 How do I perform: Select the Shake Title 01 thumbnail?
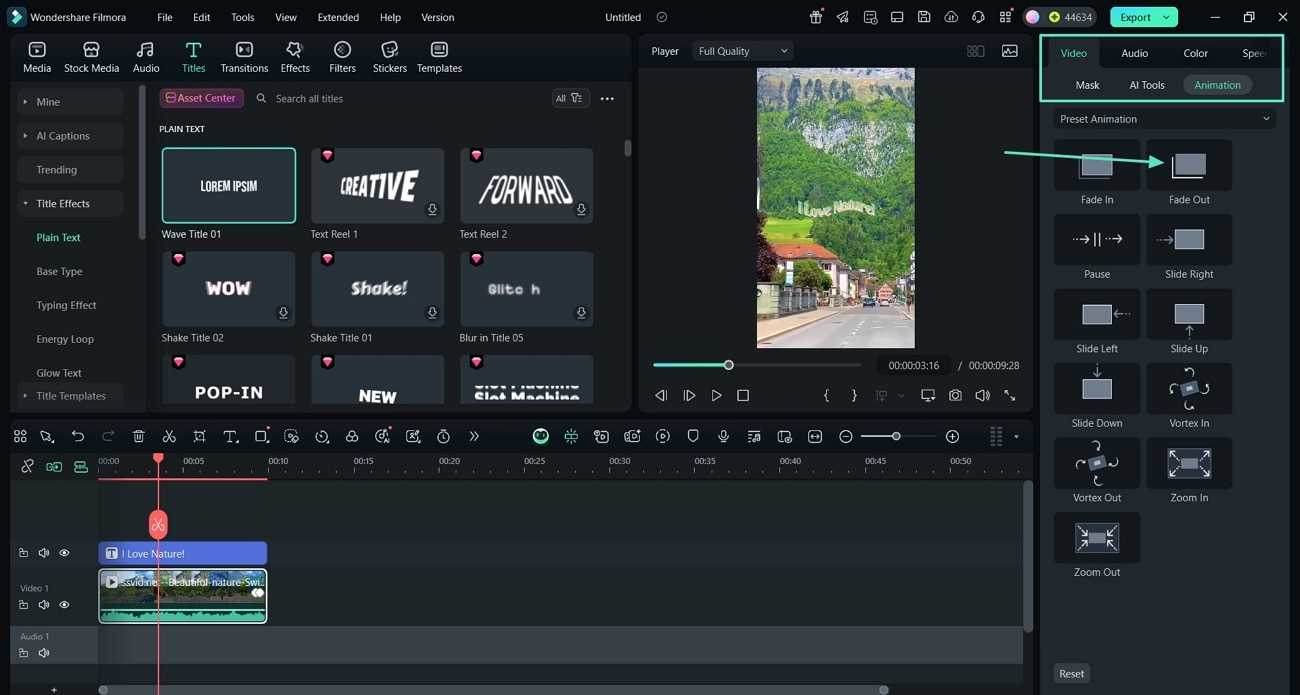coord(377,288)
